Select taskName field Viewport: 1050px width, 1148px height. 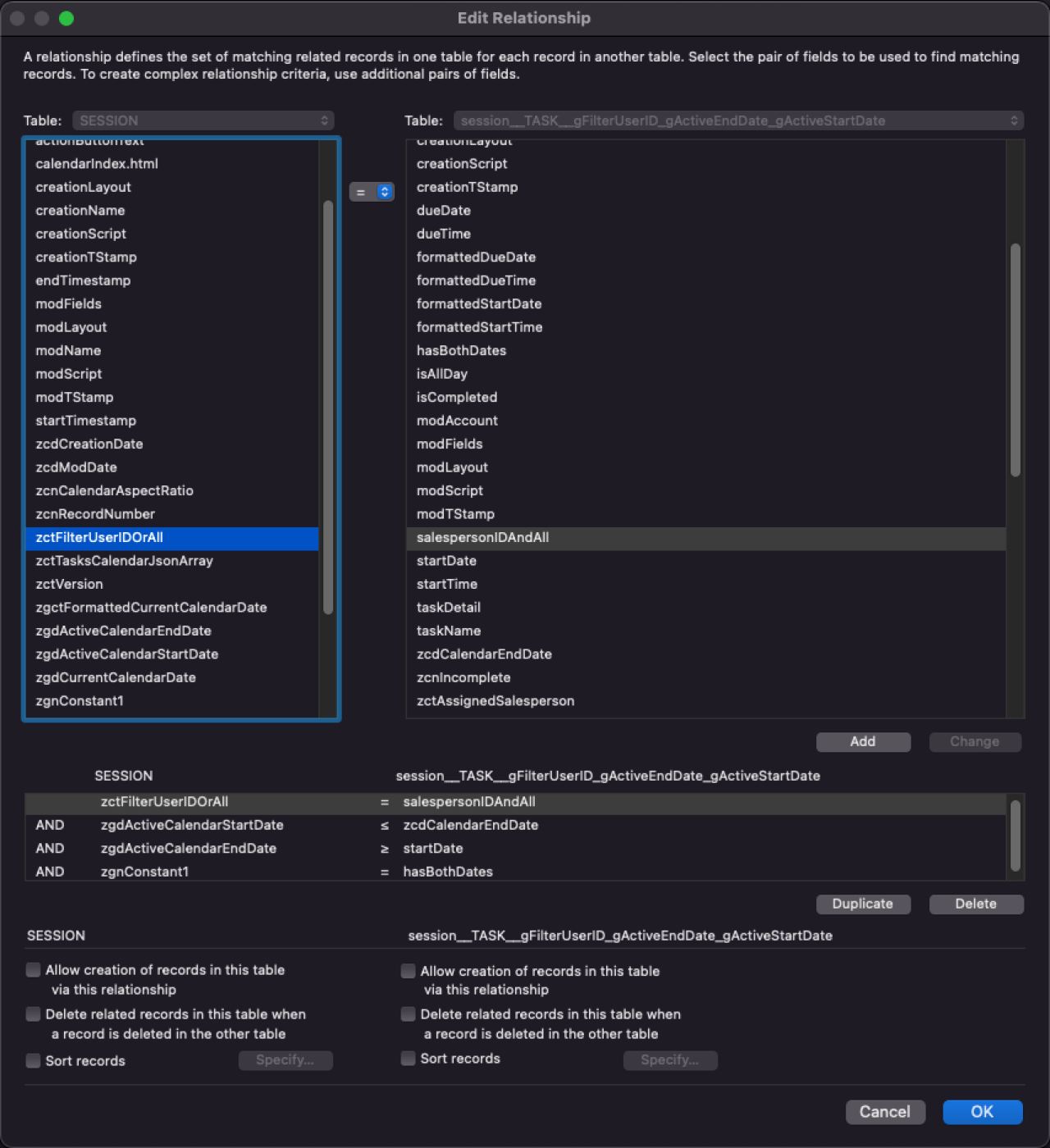(706, 631)
